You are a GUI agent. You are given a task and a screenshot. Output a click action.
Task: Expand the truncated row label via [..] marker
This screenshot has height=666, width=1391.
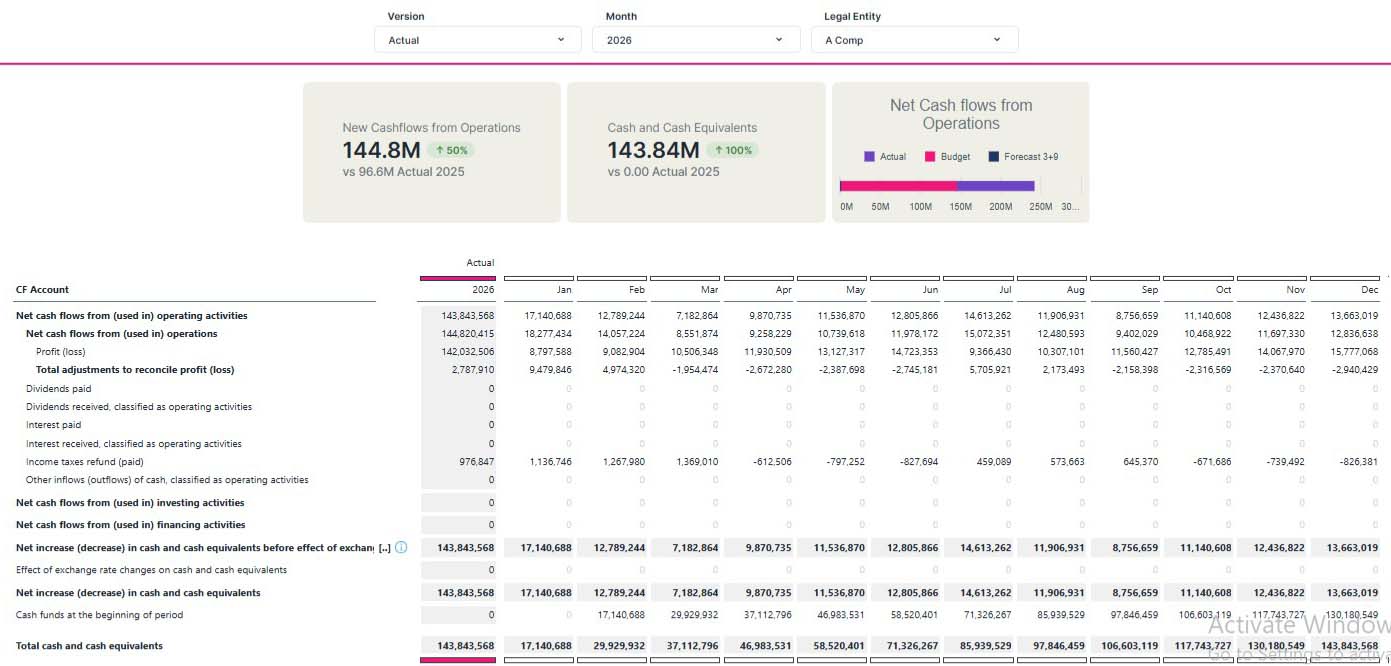pyautogui.click(x=385, y=548)
